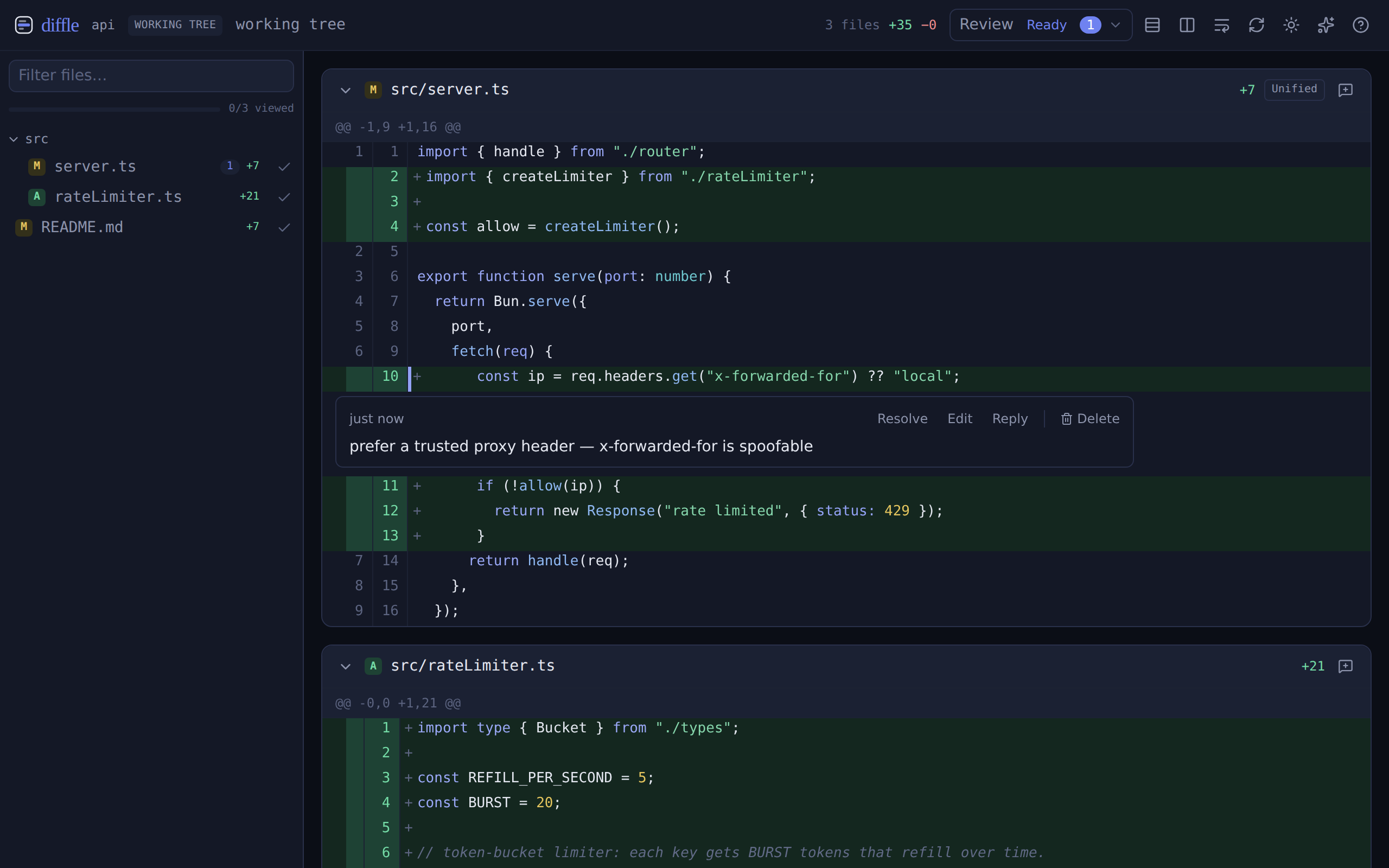Image resolution: width=1389 pixels, height=868 pixels.
Task: Click the "3 files" summary text
Action: coord(852,25)
